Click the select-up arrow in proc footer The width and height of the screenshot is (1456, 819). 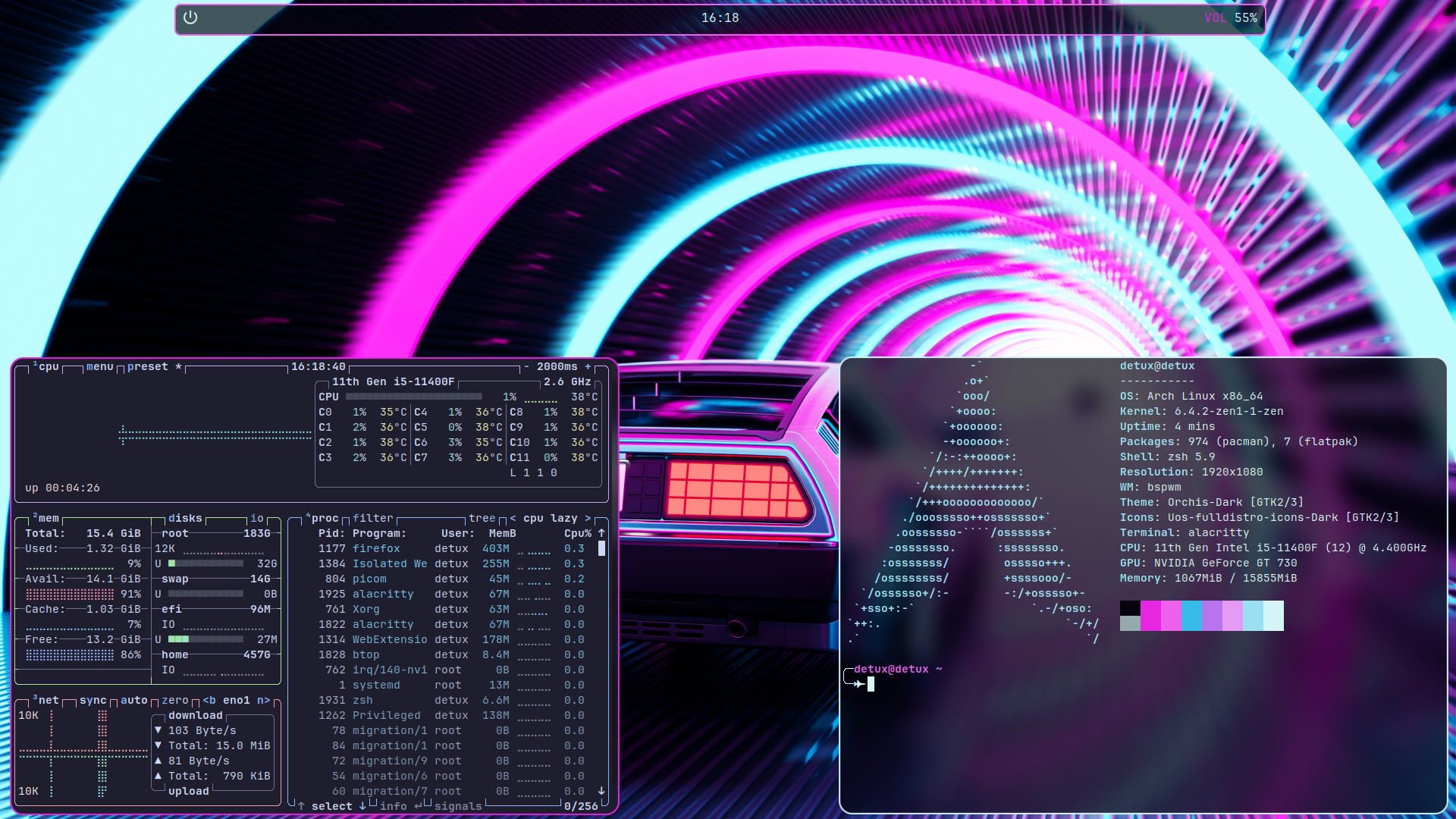click(301, 806)
